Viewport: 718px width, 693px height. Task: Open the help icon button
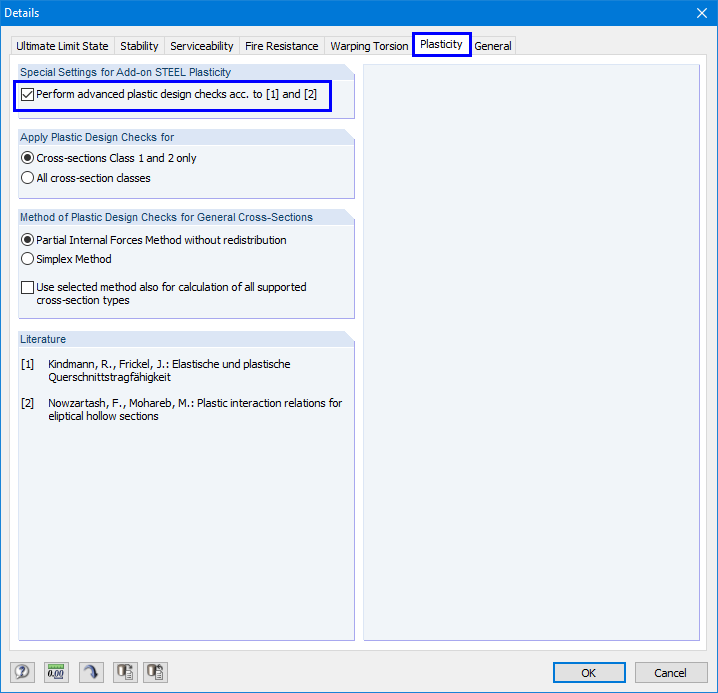pos(22,672)
